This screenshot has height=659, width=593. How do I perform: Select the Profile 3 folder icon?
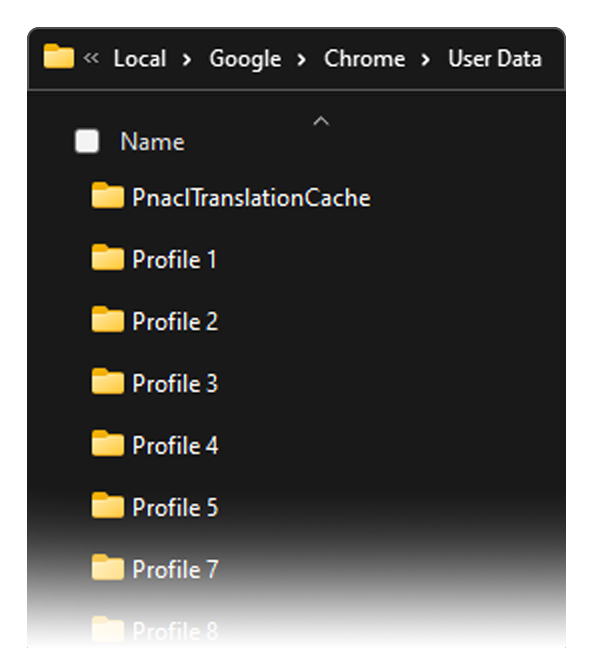108,381
